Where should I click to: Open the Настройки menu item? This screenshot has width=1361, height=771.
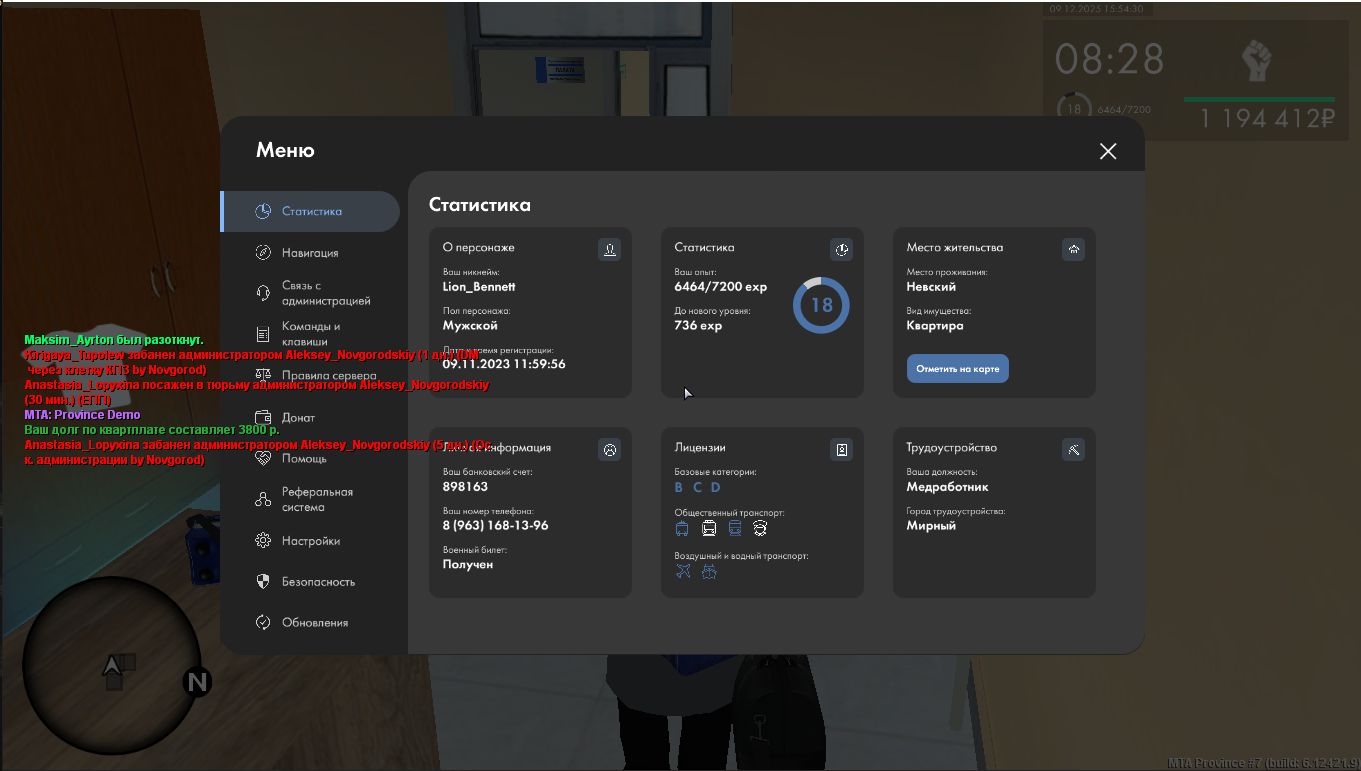coord(310,541)
